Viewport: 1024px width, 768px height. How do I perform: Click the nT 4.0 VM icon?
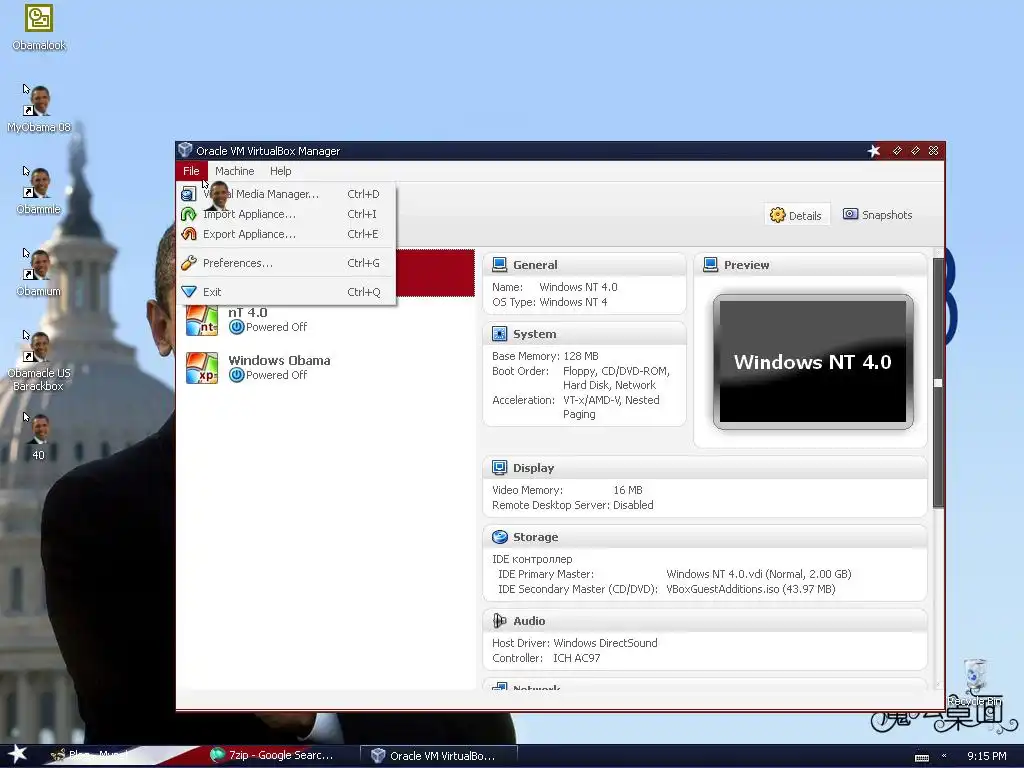point(202,320)
